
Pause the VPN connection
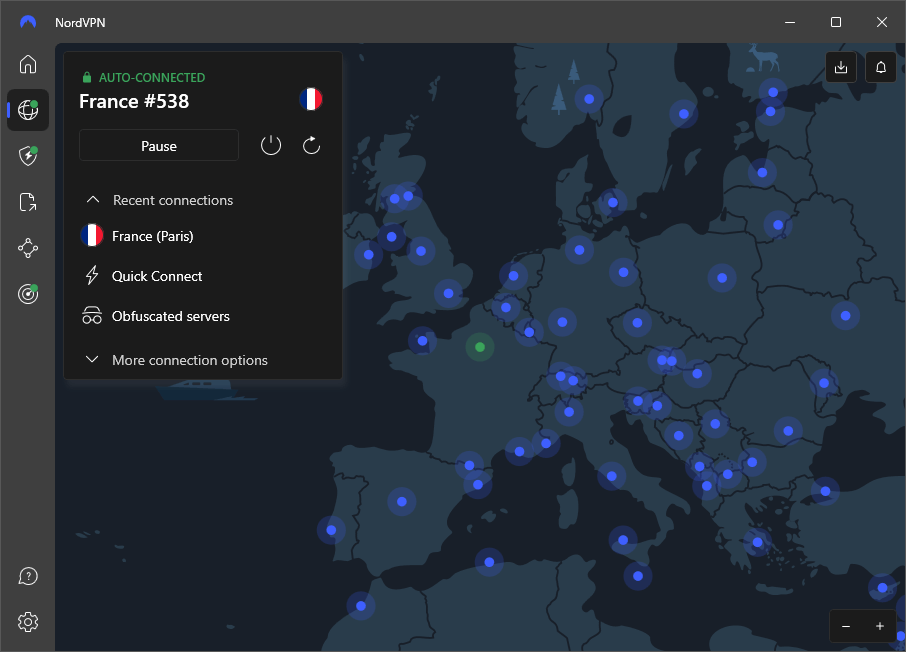click(159, 146)
